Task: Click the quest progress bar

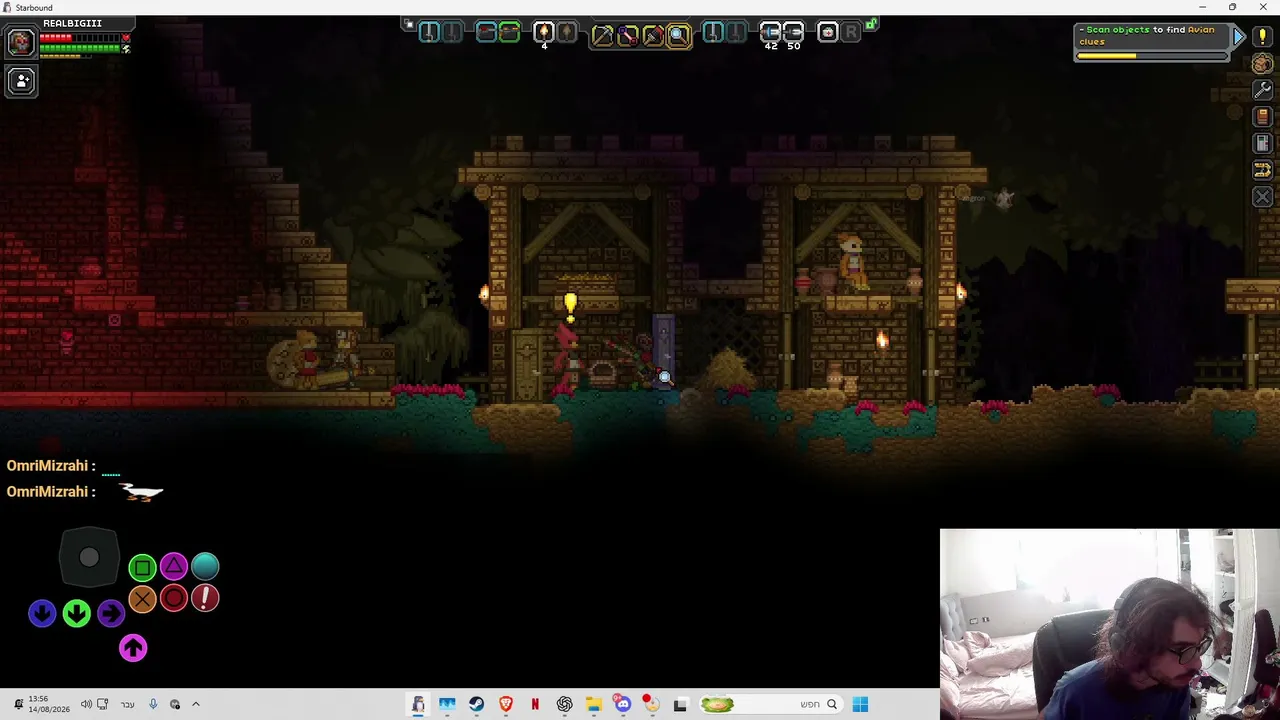Action: pyautogui.click(x=1152, y=56)
